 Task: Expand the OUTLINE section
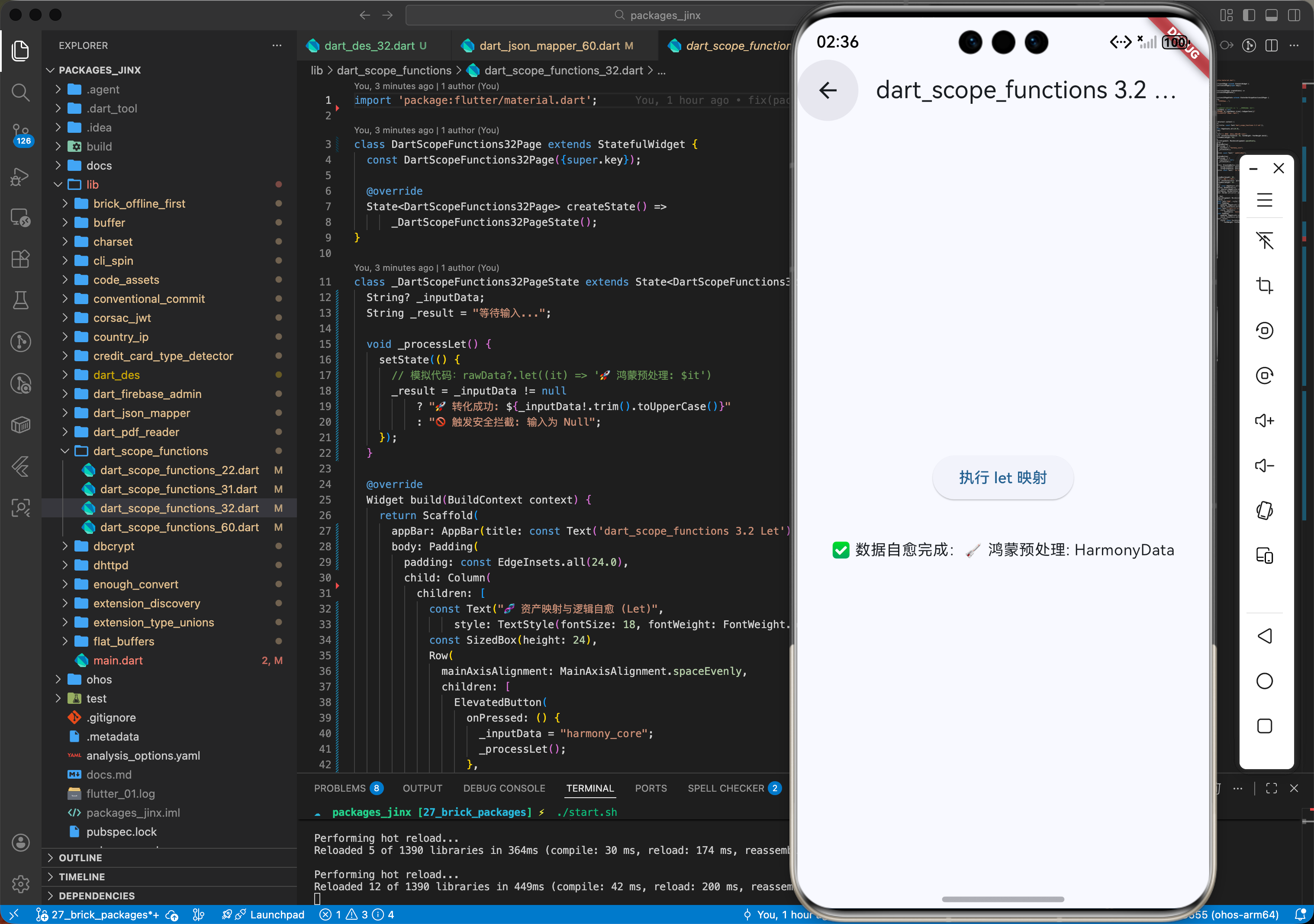pos(80,857)
